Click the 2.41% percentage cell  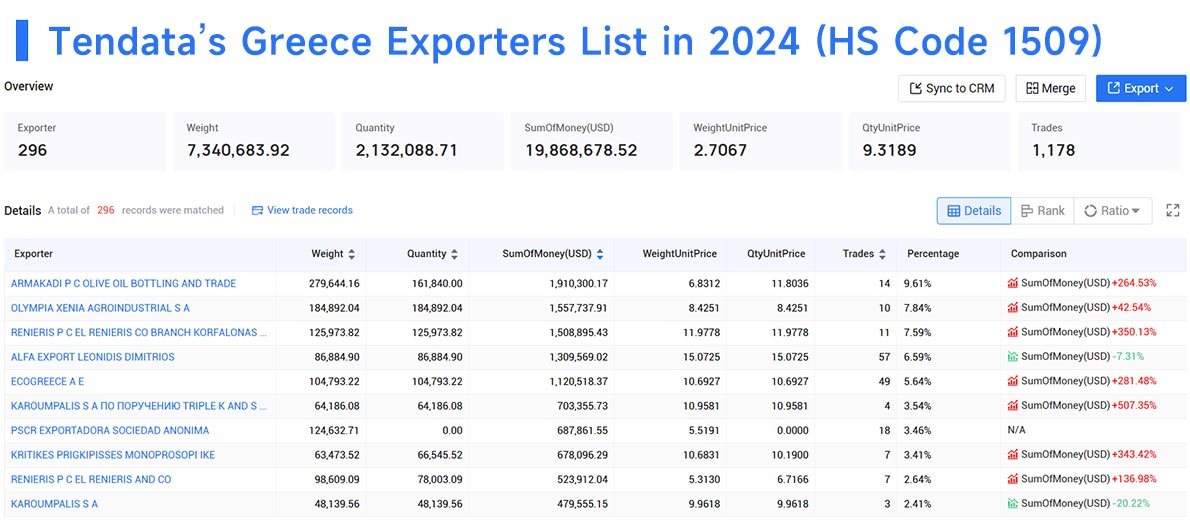click(x=918, y=504)
